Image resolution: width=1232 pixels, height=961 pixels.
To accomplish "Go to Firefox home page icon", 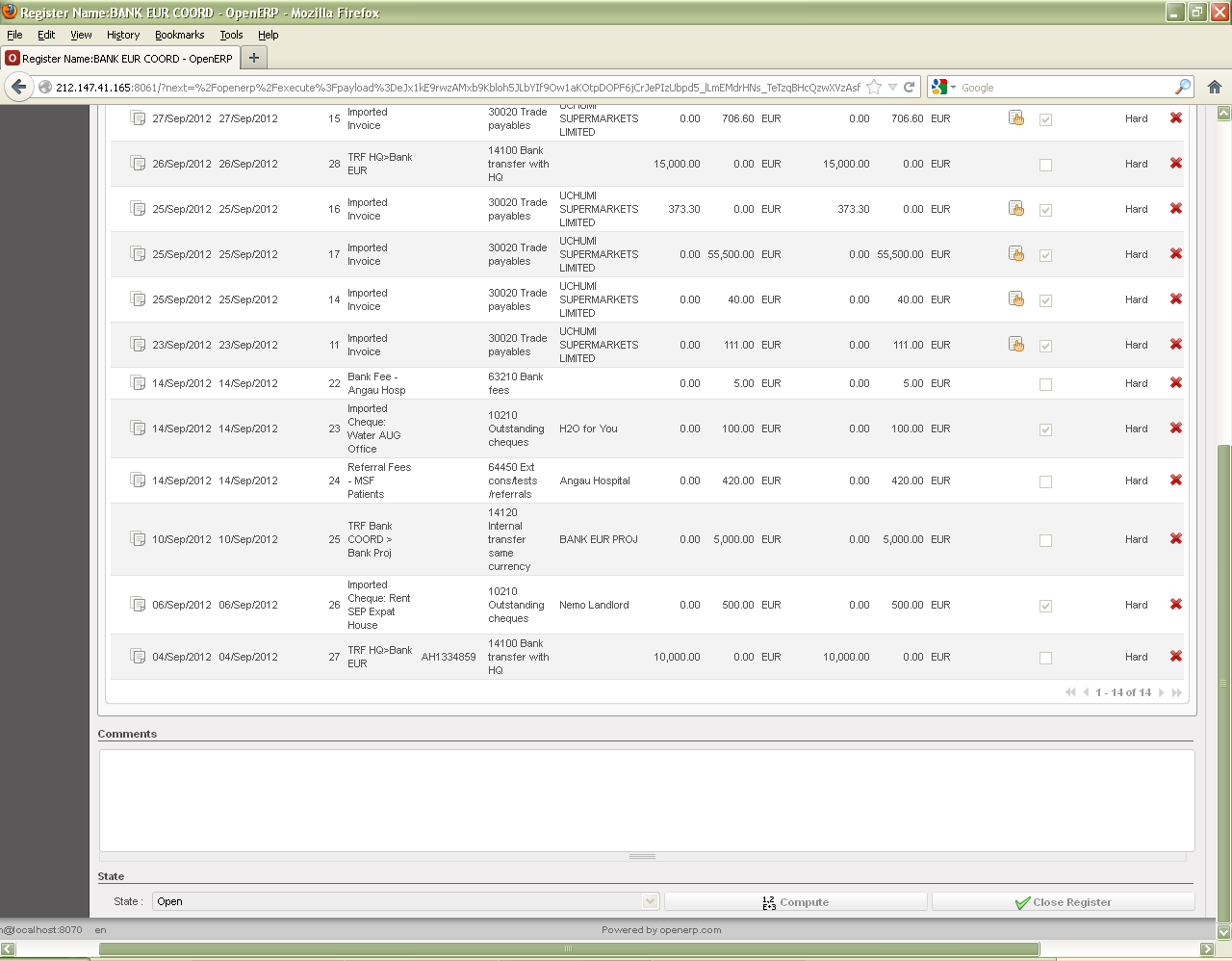I will (x=1215, y=87).
